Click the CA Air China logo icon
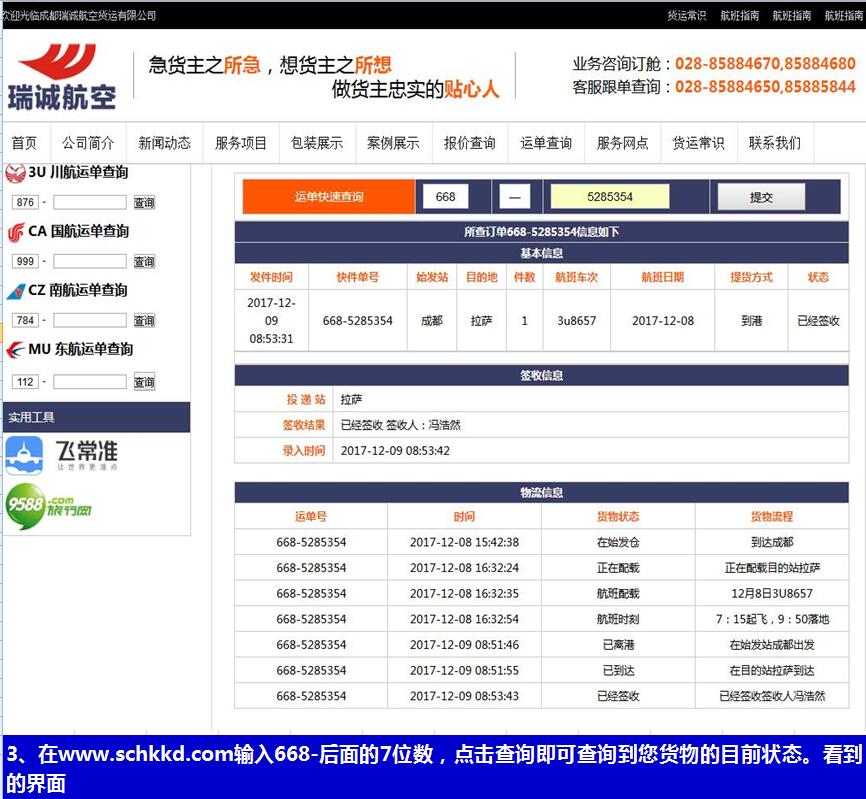The height and width of the screenshot is (799, 866). click(15, 232)
